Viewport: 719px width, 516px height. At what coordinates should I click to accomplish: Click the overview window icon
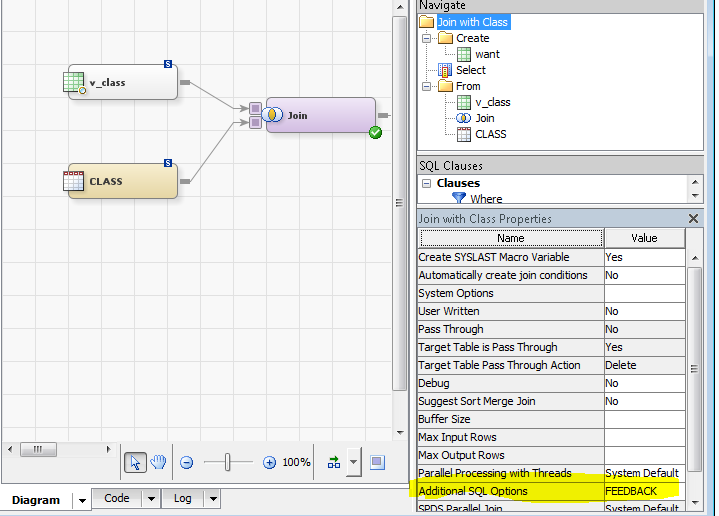376,462
